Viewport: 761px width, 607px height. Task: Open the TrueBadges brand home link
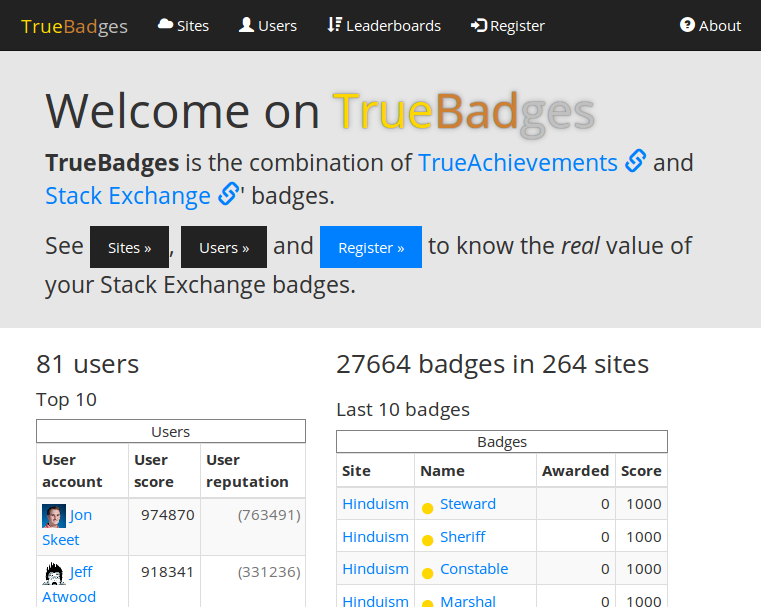pos(74,26)
